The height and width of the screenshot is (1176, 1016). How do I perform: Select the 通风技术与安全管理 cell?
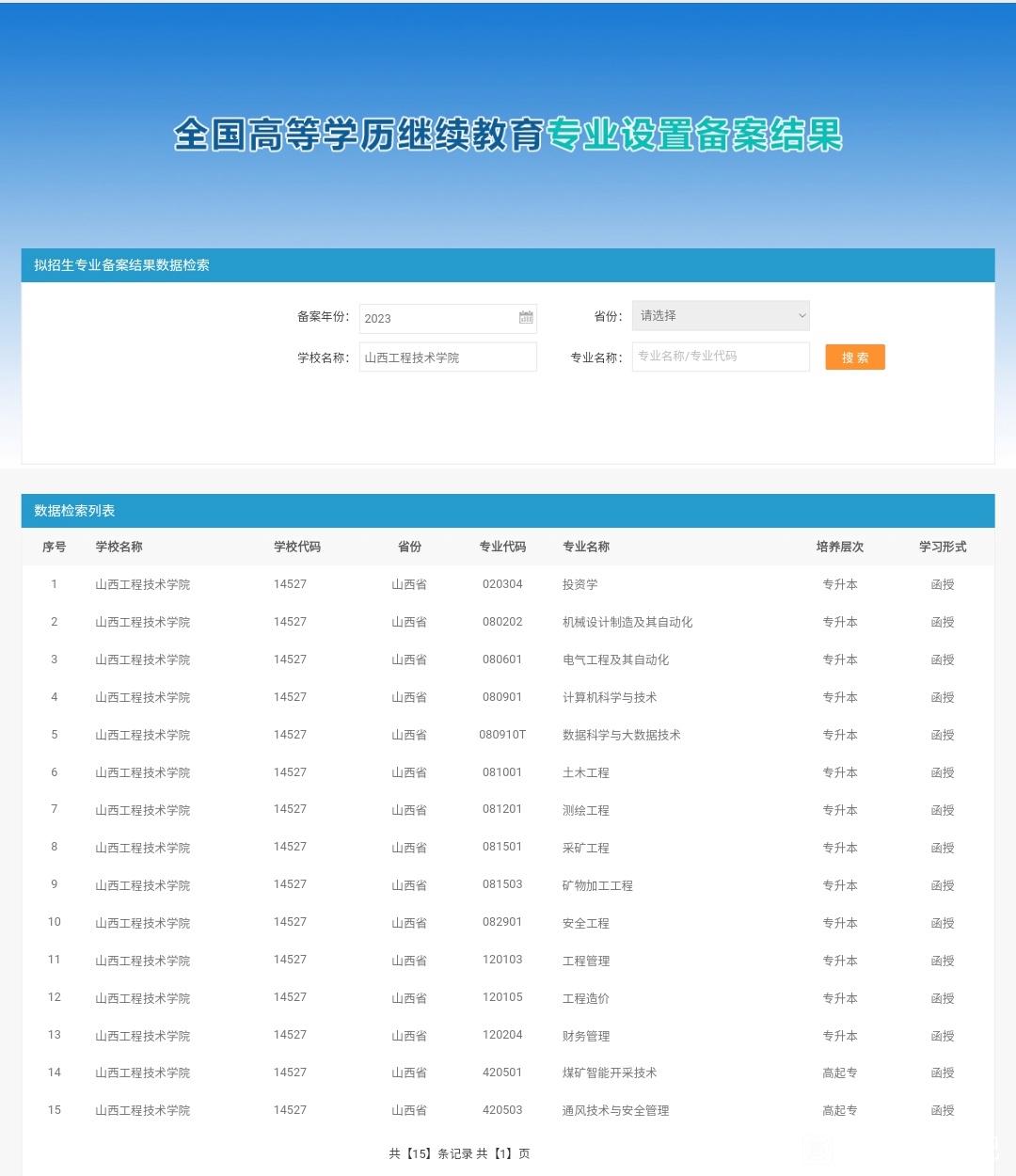coord(616,1110)
